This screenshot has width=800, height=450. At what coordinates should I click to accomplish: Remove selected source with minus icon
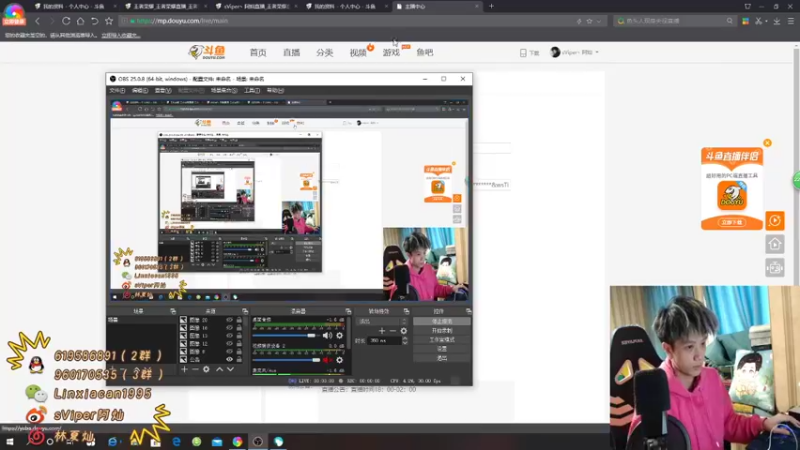(x=195, y=369)
